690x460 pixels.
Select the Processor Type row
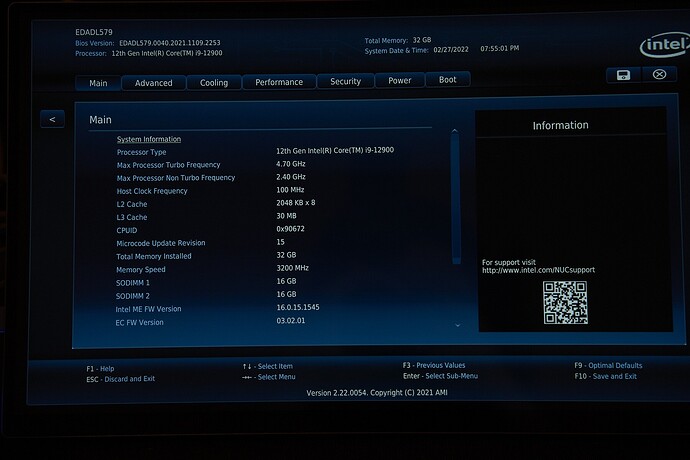pyautogui.click(x=280, y=151)
